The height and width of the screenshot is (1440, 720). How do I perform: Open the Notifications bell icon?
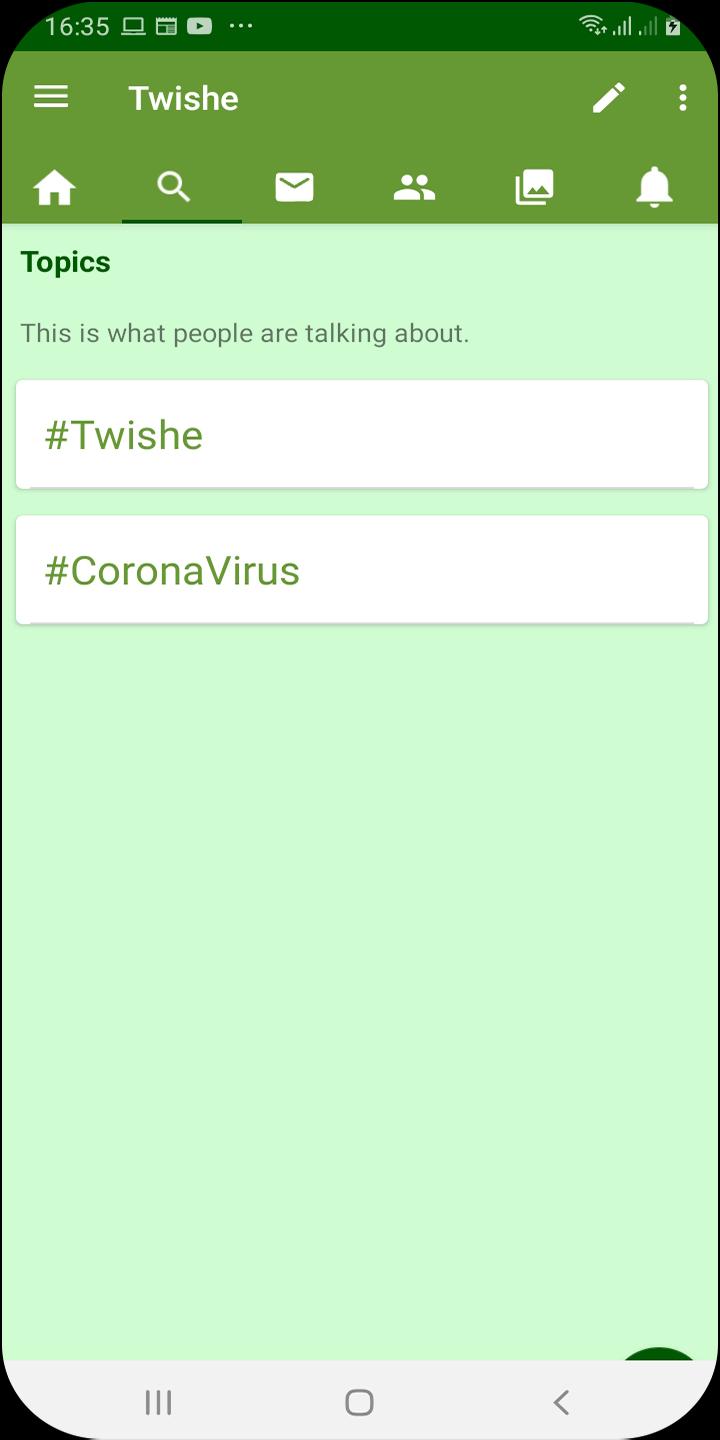655,187
